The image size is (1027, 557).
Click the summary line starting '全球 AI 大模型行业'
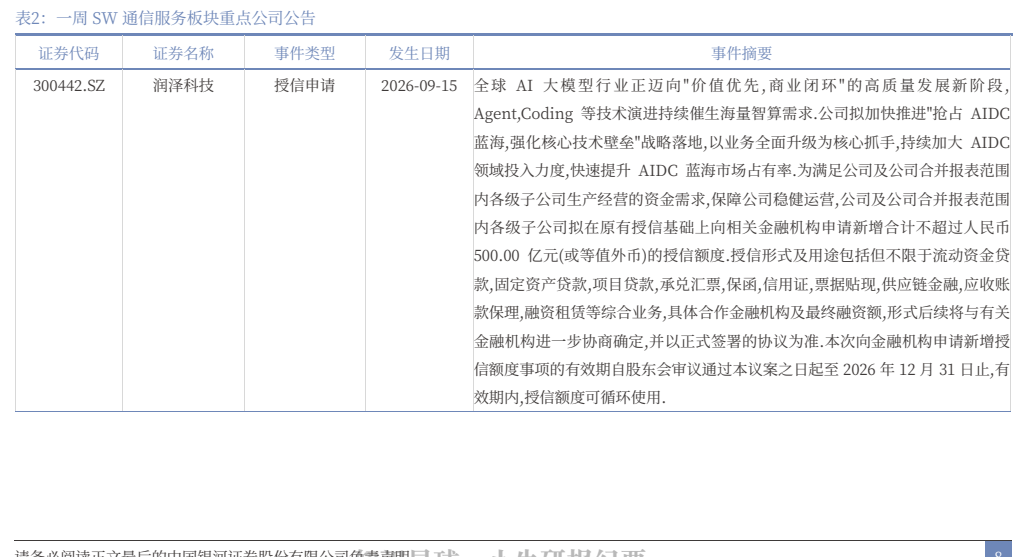[x=741, y=86]
